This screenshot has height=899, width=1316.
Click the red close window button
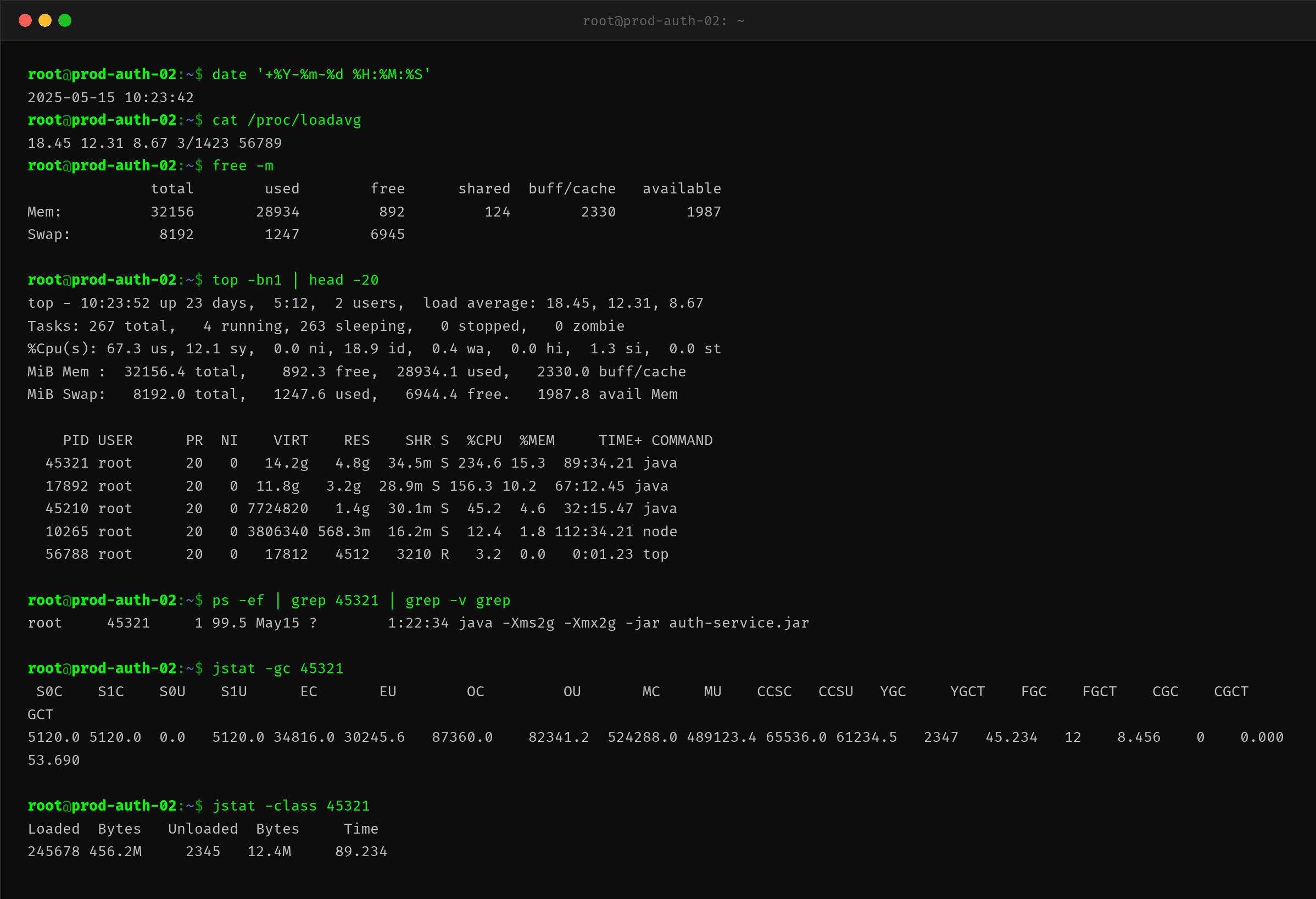pos(25,20)
